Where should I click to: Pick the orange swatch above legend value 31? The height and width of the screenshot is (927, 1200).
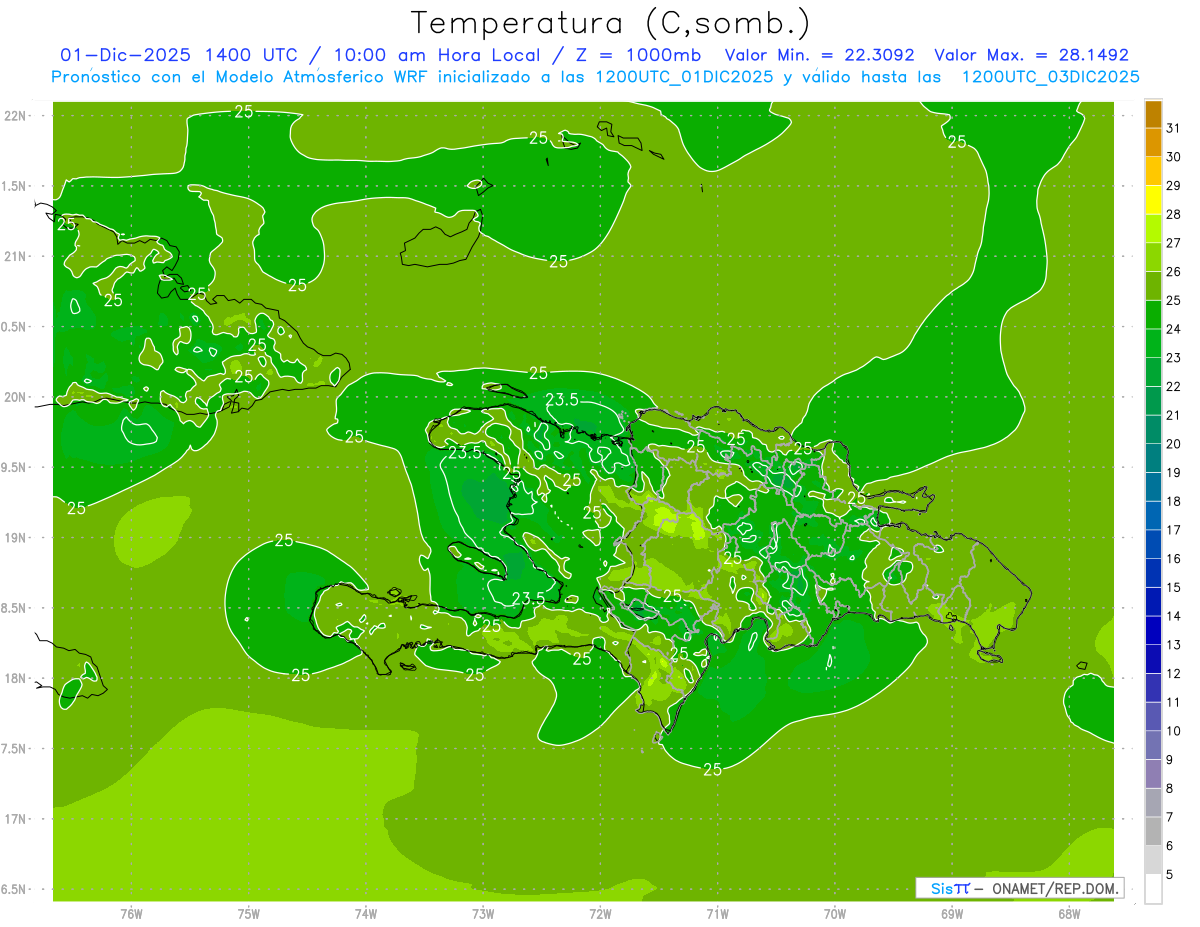[1153, 114]
